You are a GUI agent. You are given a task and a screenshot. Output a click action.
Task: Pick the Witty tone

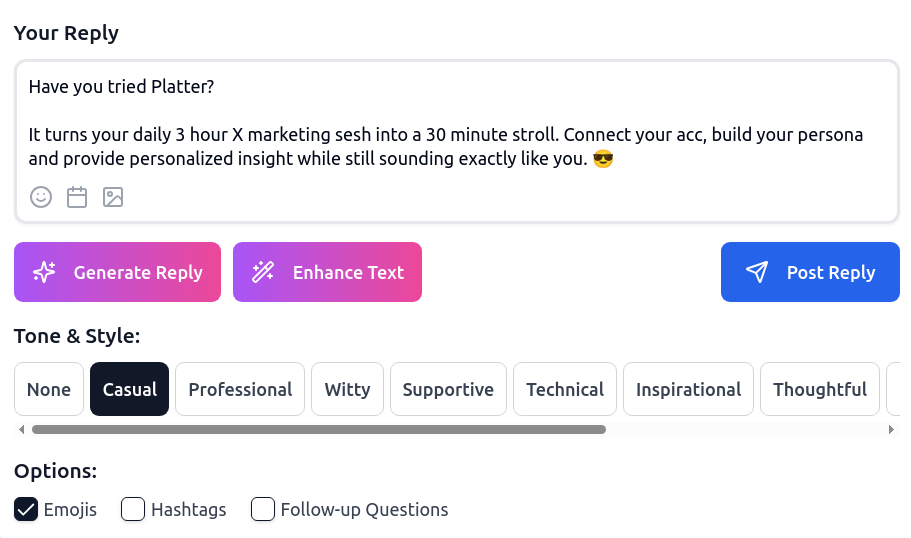pyautogui.click(x=347, y=389)
